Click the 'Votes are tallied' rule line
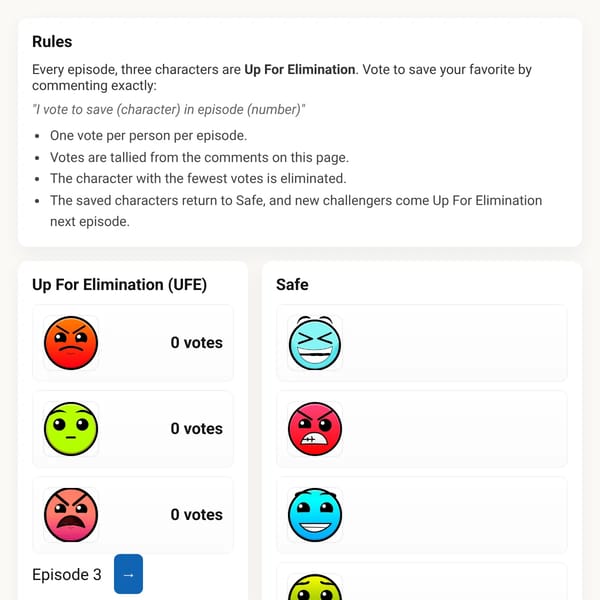Viewport: 600px width, 600px height. coord(199,157)
